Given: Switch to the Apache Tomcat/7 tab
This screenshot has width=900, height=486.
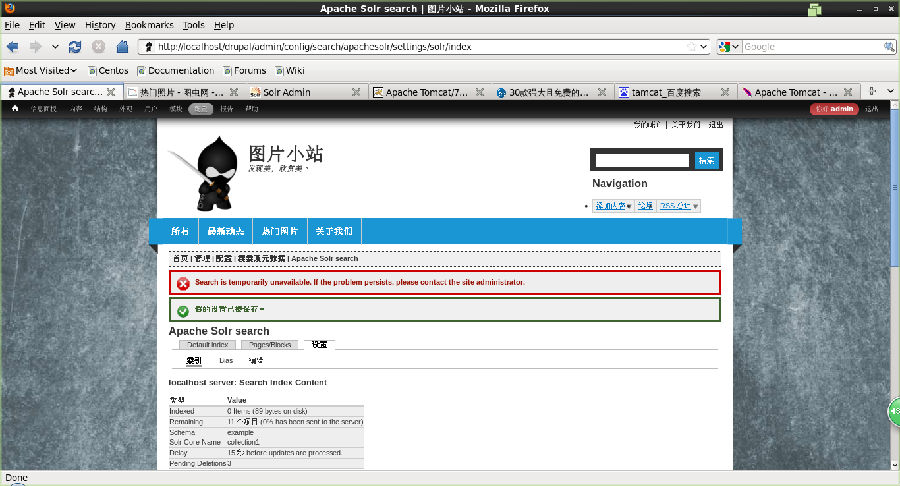Looking at the screenshot, I should coord(427,92).
